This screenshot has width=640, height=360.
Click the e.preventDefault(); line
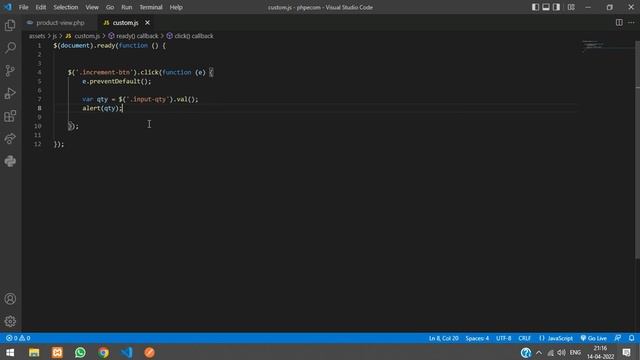(116, 81)
